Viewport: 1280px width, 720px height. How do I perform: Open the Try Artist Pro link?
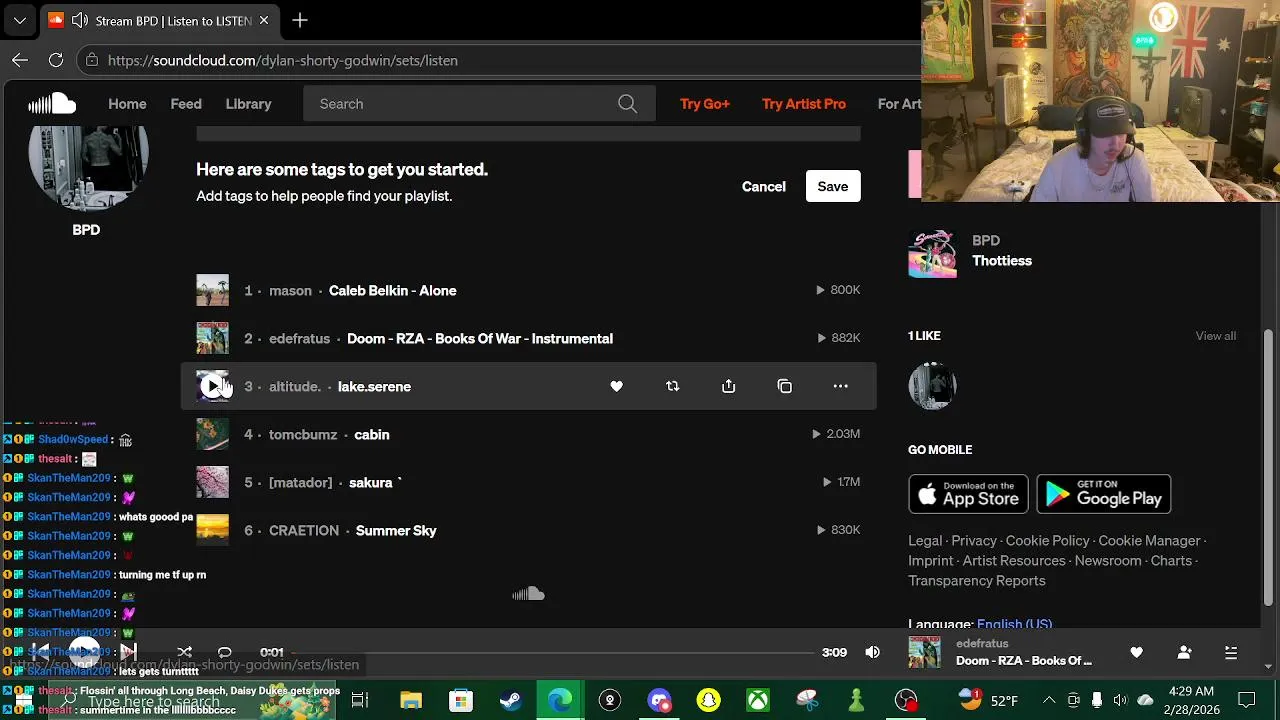[804, 104]
